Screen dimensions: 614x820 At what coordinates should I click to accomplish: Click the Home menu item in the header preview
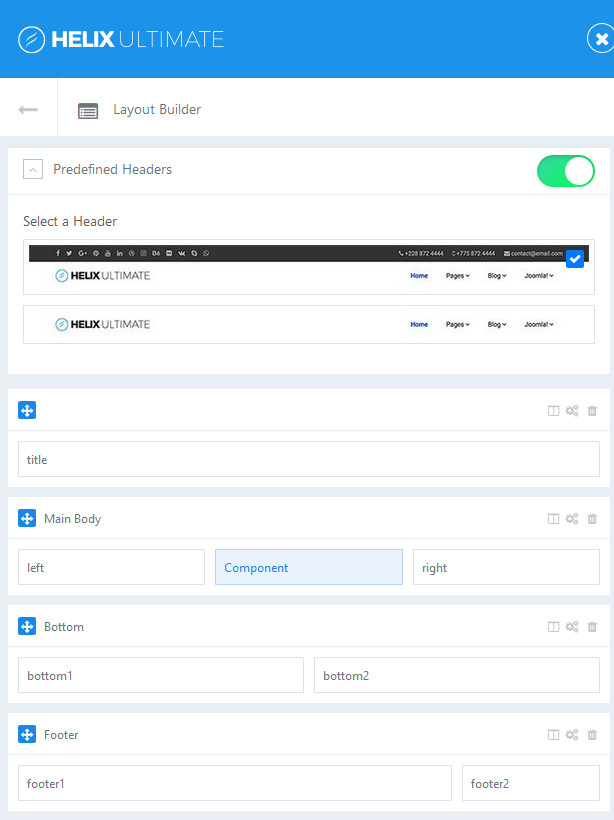(419, 275)
